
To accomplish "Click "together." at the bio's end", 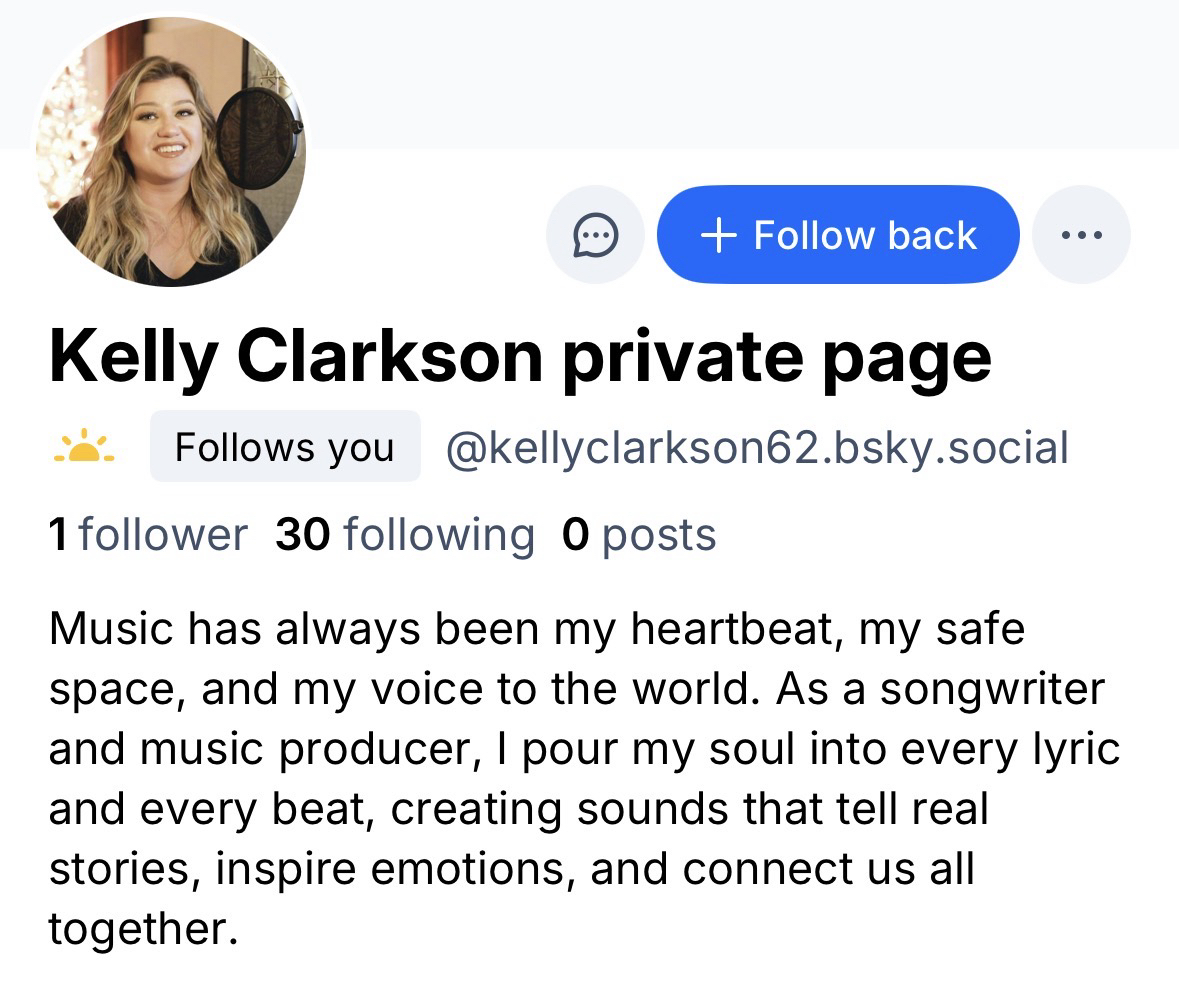I will click(144, 929).
